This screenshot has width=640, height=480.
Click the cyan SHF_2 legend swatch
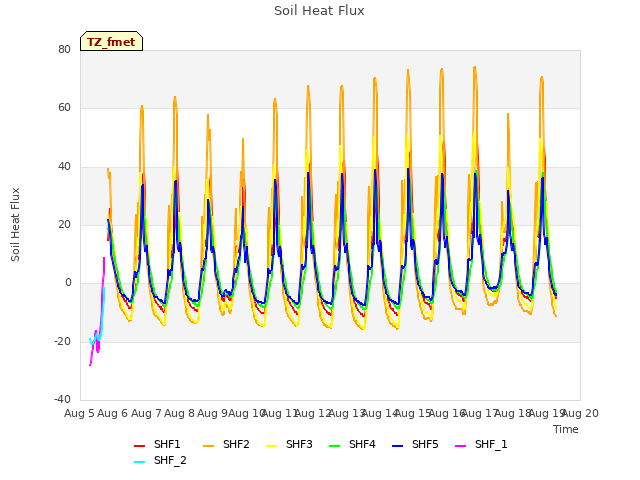coord(140,462)
